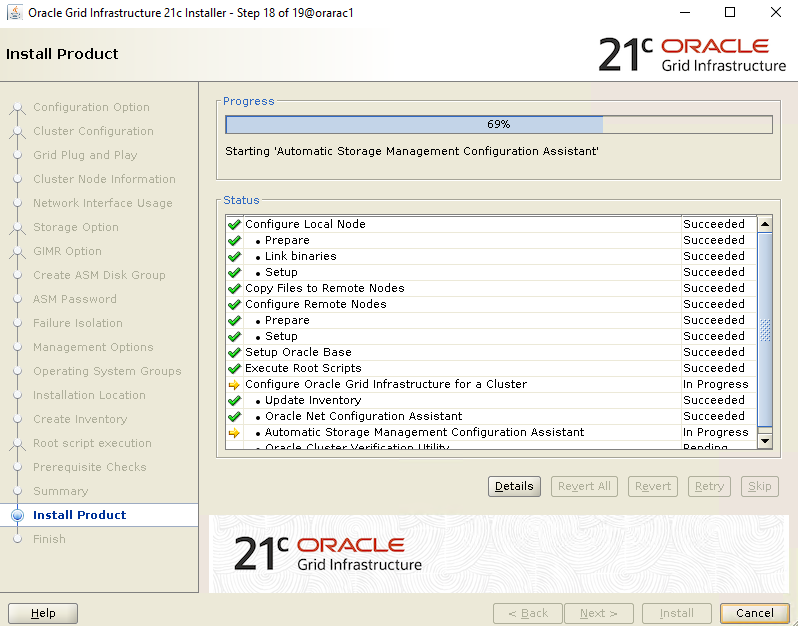Click the green checkmark beside Configure Local Node
Viewport: 798px width, 626px height.
tap(234, 224)
